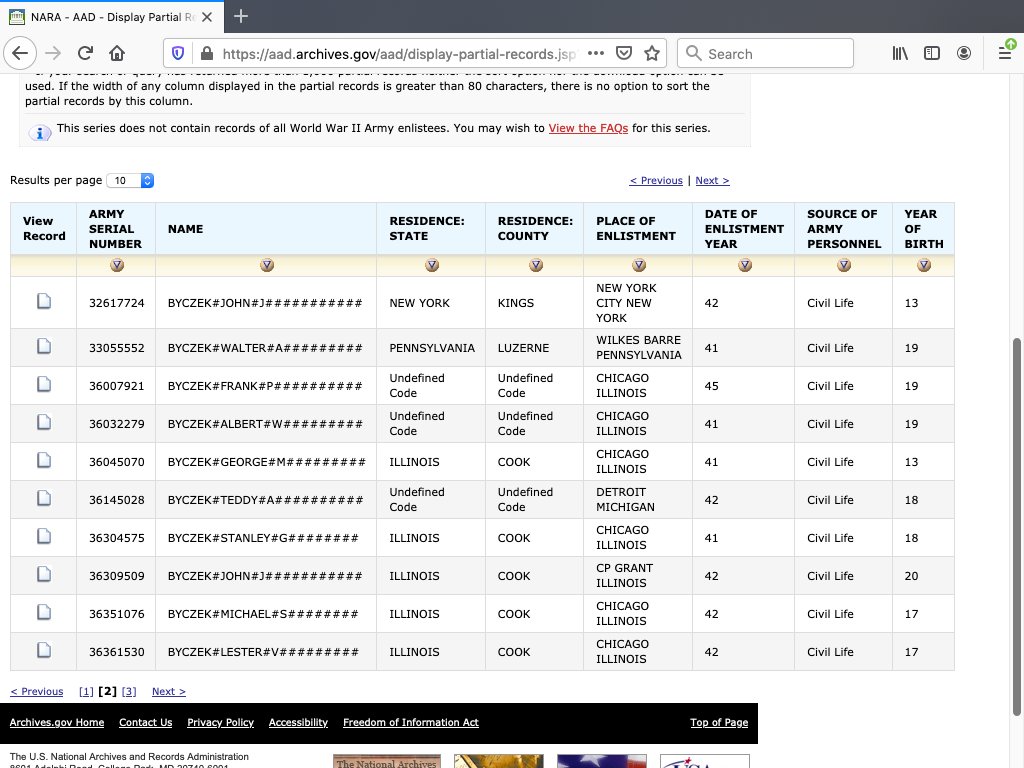Go to the Firefox home page
Screen dimensions: 1024x768
(x=117, y=53)
